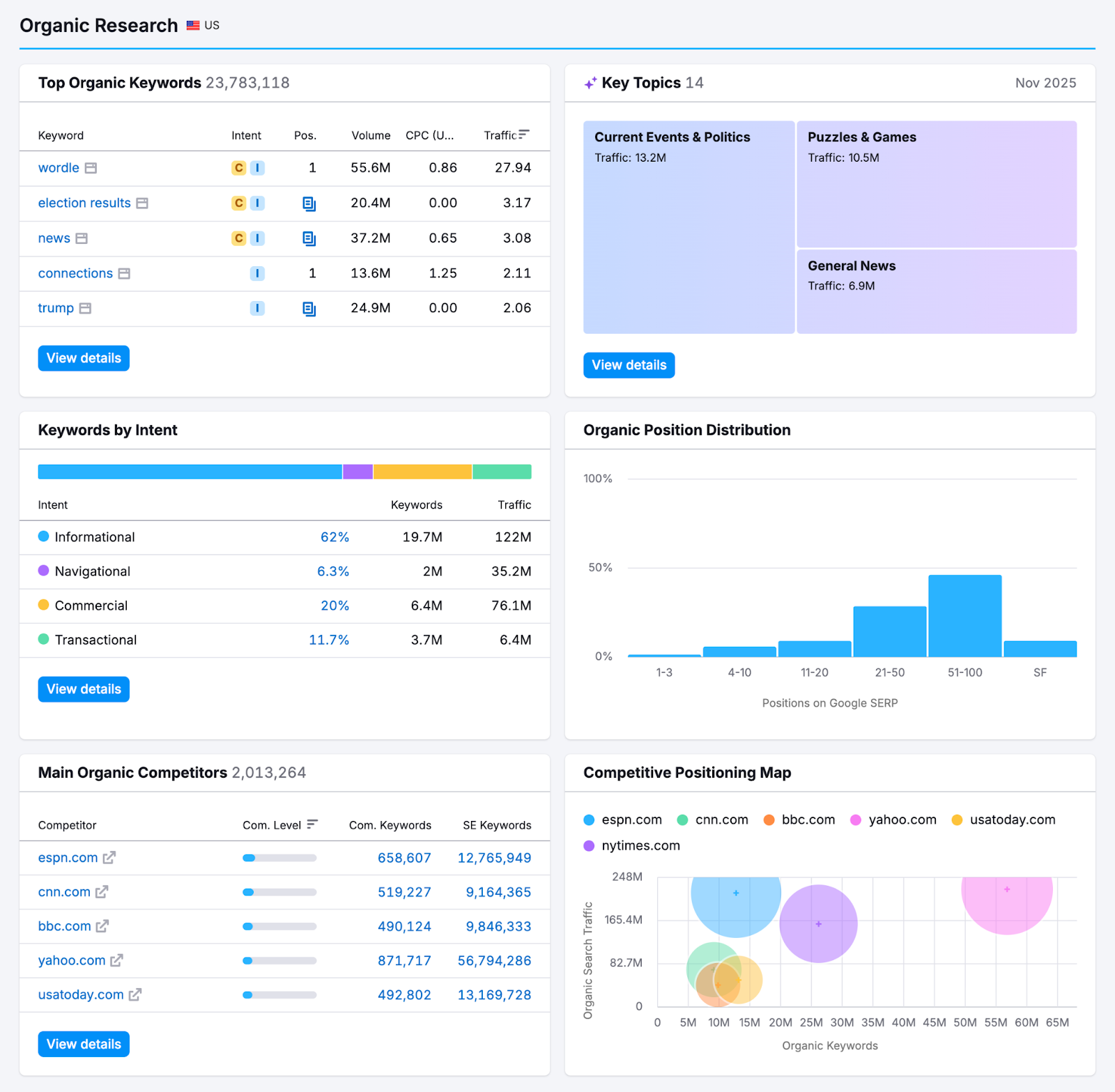The image size is (1115, 1092).
Task: Click the multiple-positions icon for election results
Action: [x=309, y=203]
